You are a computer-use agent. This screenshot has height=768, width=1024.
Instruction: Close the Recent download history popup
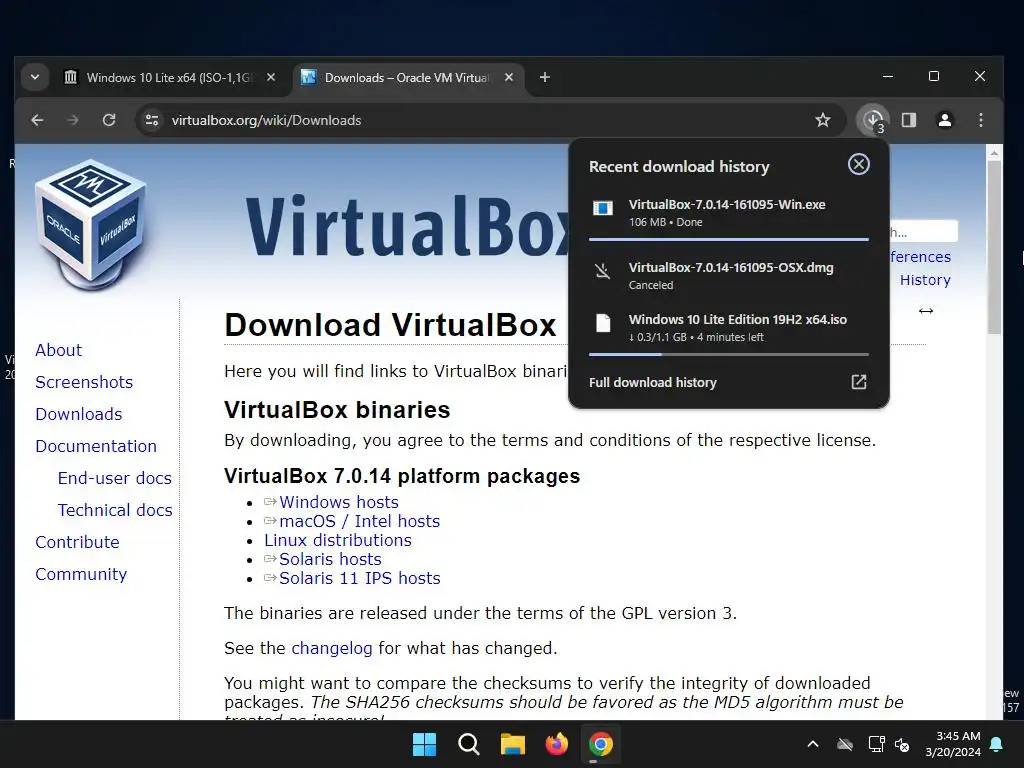tap(859, 164)
